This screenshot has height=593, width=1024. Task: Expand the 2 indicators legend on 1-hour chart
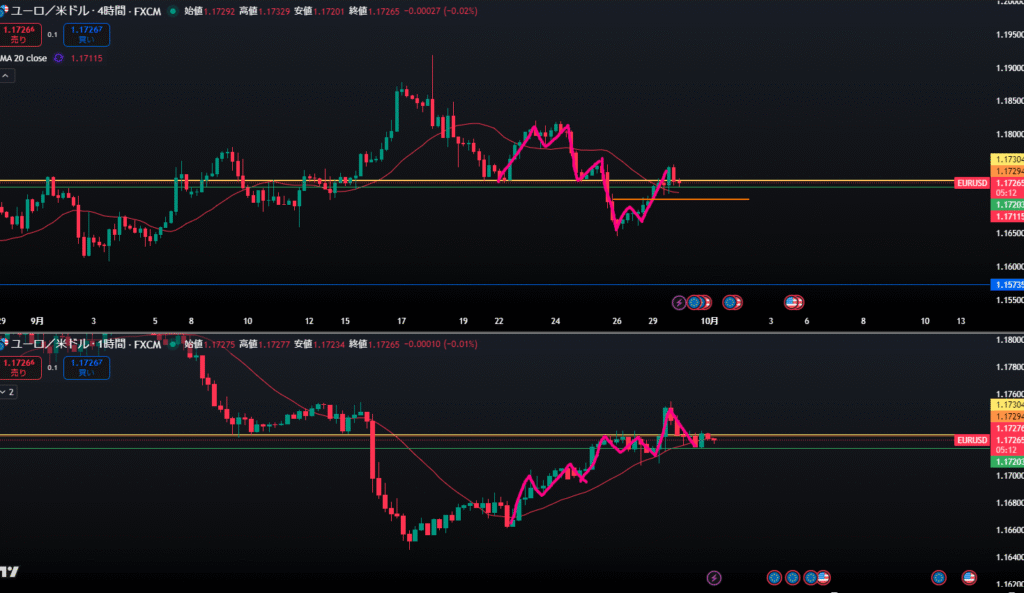click(7, 392)
